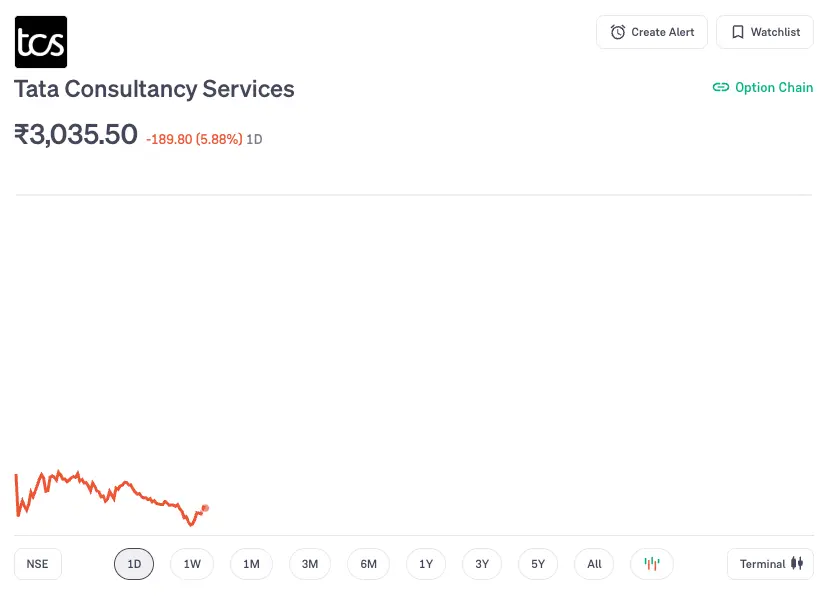The height and width of the screenshot is (601, 835).
Task: Switch chart to 1Y timeframe
Action: pyautogui.click(x=426, y=564)
